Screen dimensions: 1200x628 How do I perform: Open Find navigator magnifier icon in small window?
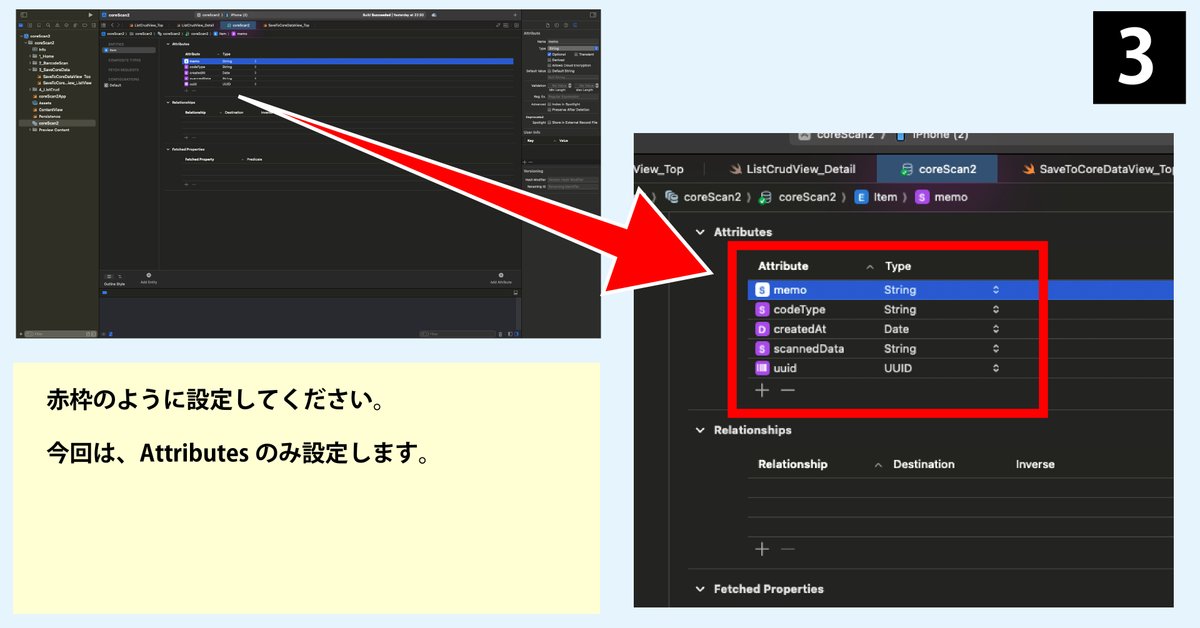pos(48,25)
